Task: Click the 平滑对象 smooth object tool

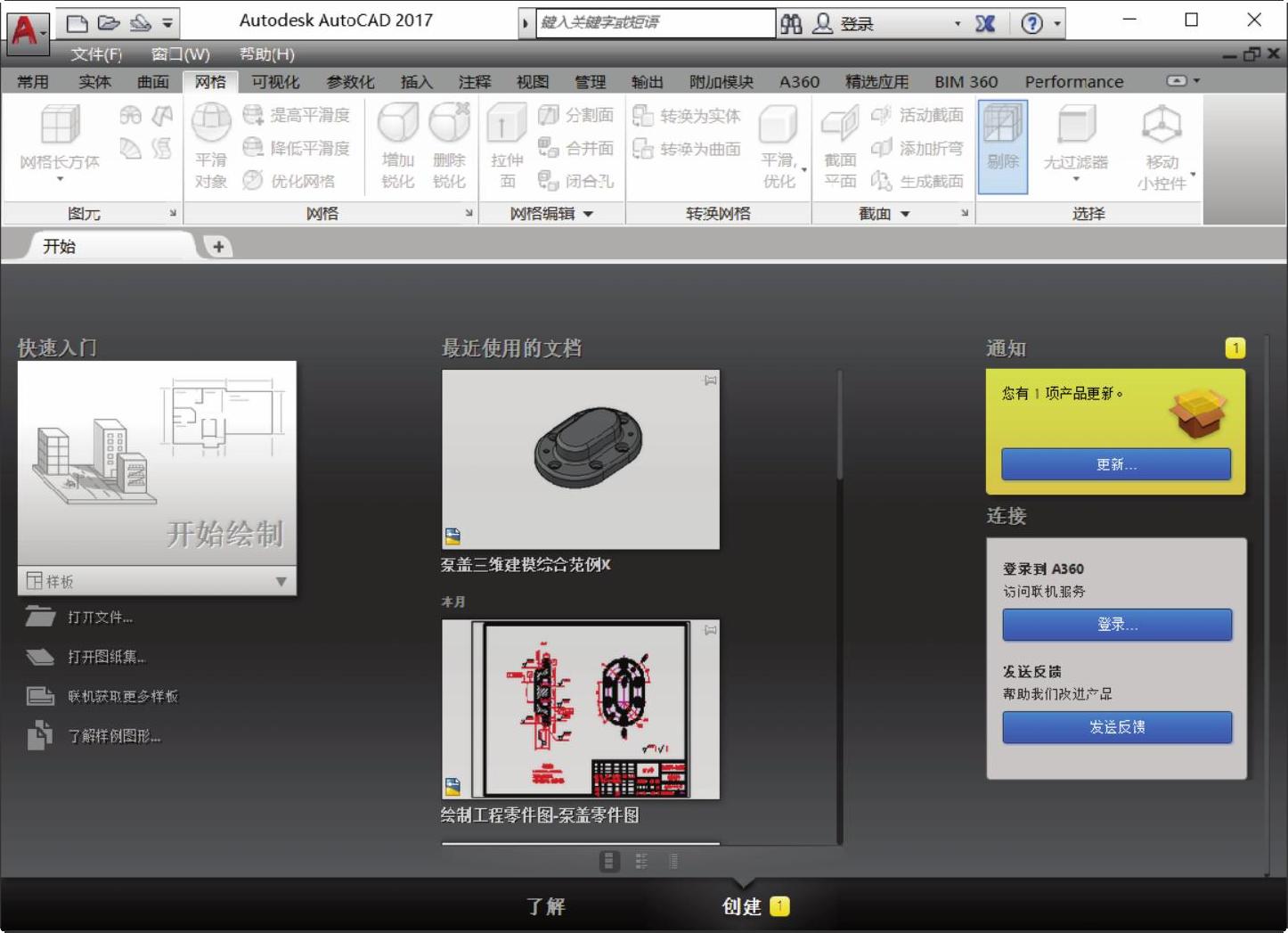Action: click(211, 146)
